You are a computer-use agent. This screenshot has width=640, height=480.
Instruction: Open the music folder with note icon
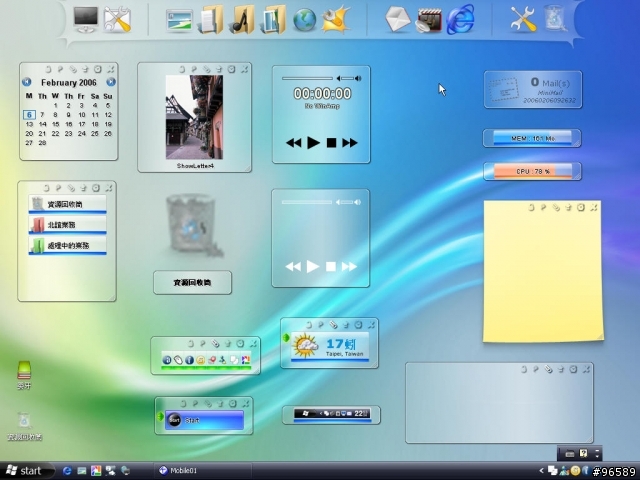tap(242, 19)
